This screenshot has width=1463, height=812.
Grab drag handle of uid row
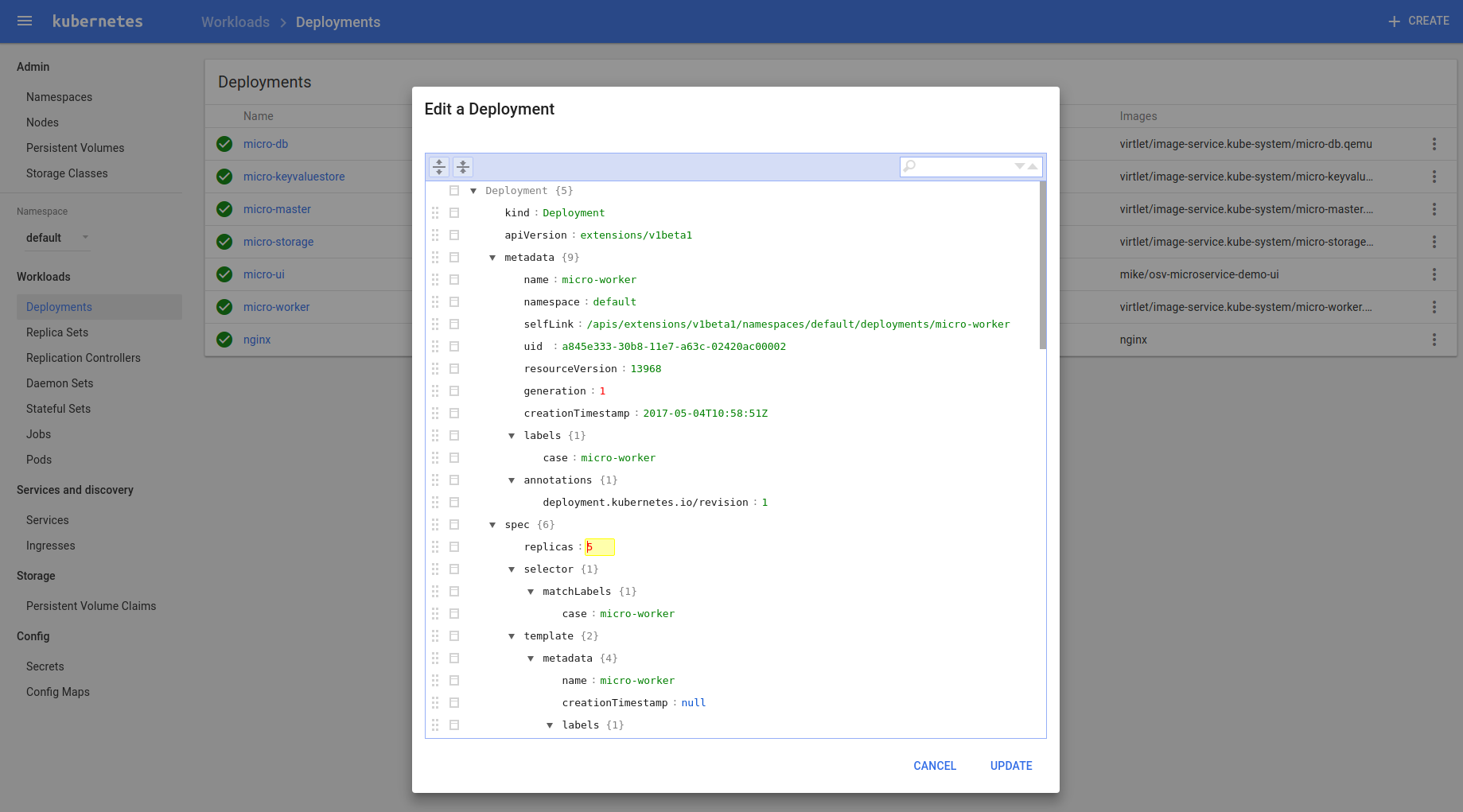435,347
